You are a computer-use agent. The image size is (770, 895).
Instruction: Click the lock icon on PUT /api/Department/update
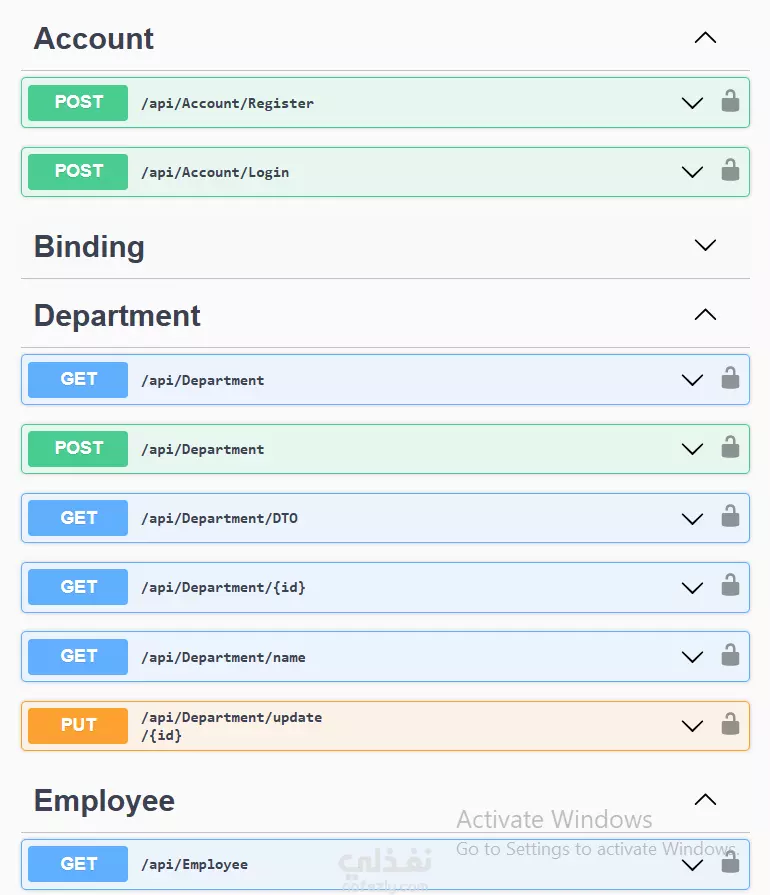pyautogui.click(x=730, y=724)
